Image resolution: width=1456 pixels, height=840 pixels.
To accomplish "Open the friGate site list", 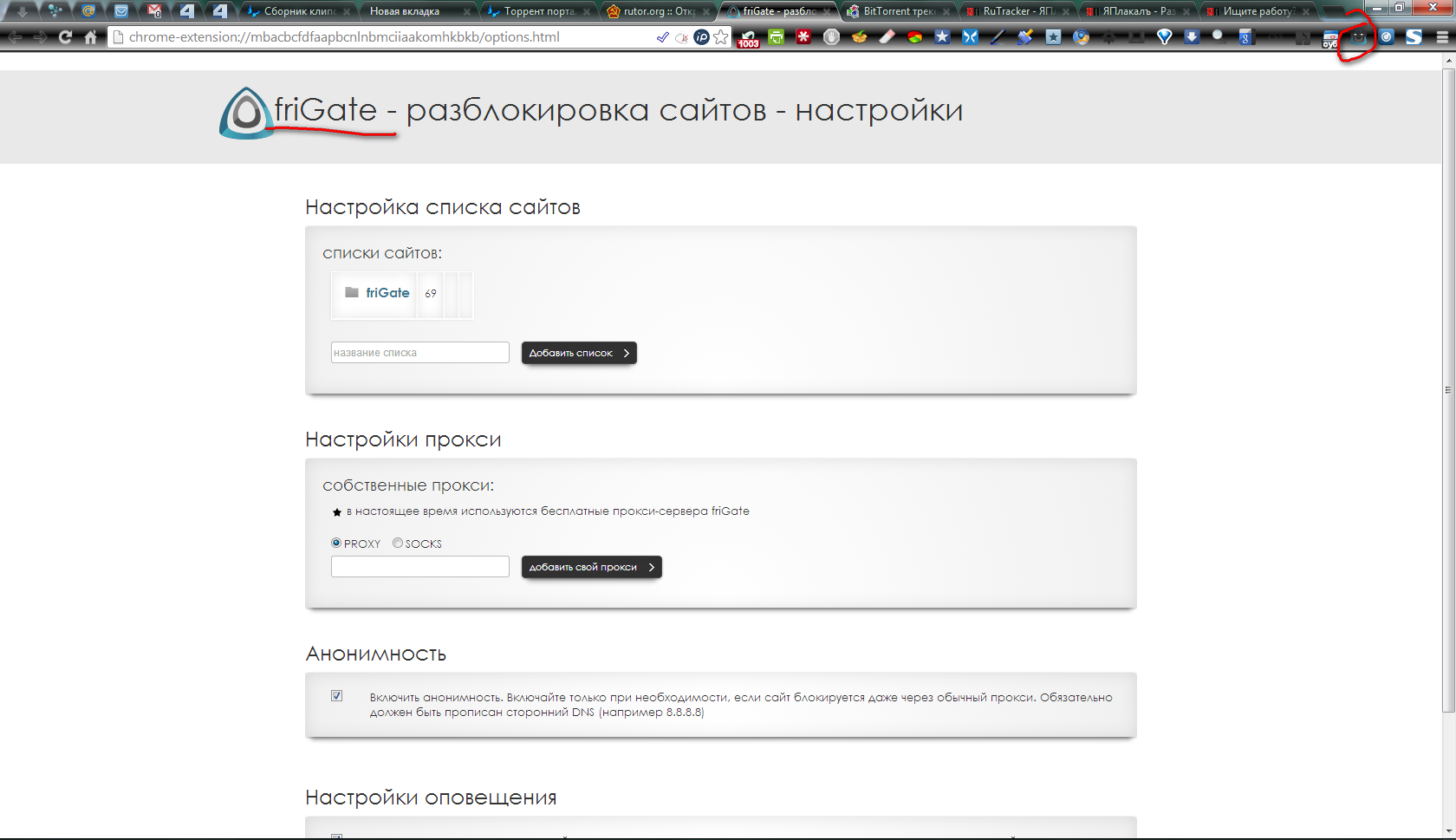I will tap(387, 293).
